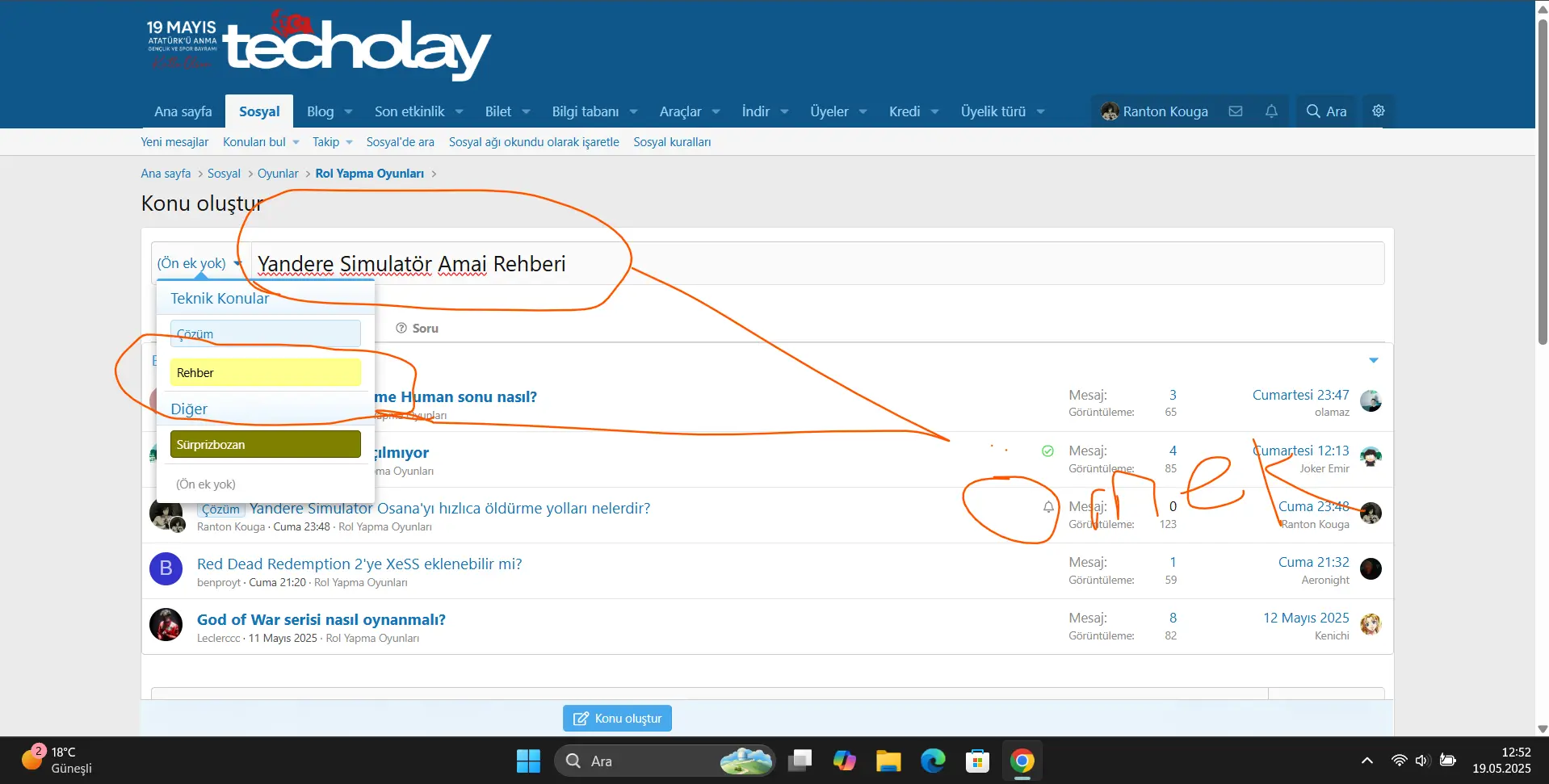Open the Üyelik türü nav item
This screenshot has width=1549, height=784.
993,111
